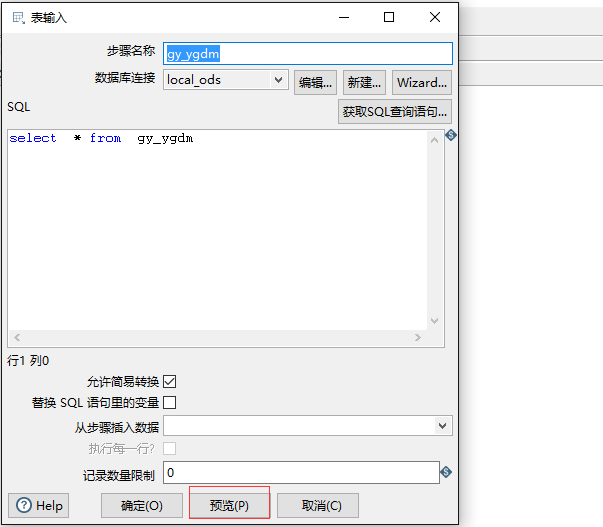Click SQL editor scroll right arrow
Viewport: 603px width, 527px height.
(418, 337)
